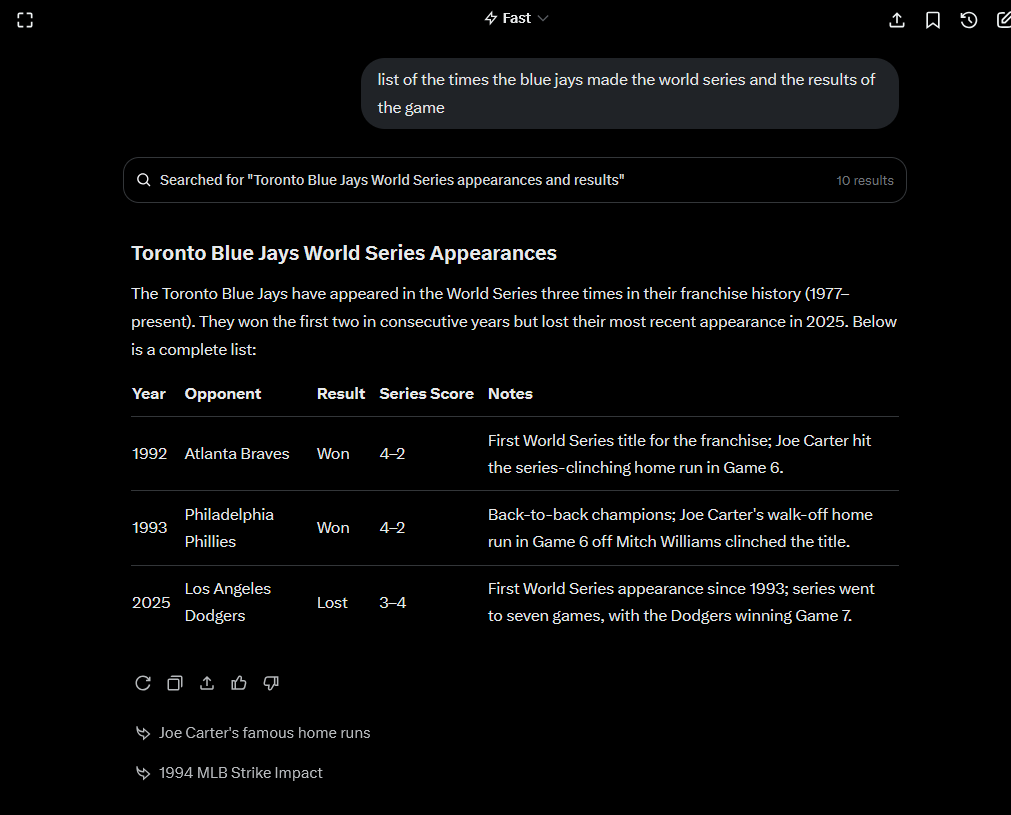Click the user message about blue jays
The height and width of the screenshot is (815, 1011).
(629, 93)
